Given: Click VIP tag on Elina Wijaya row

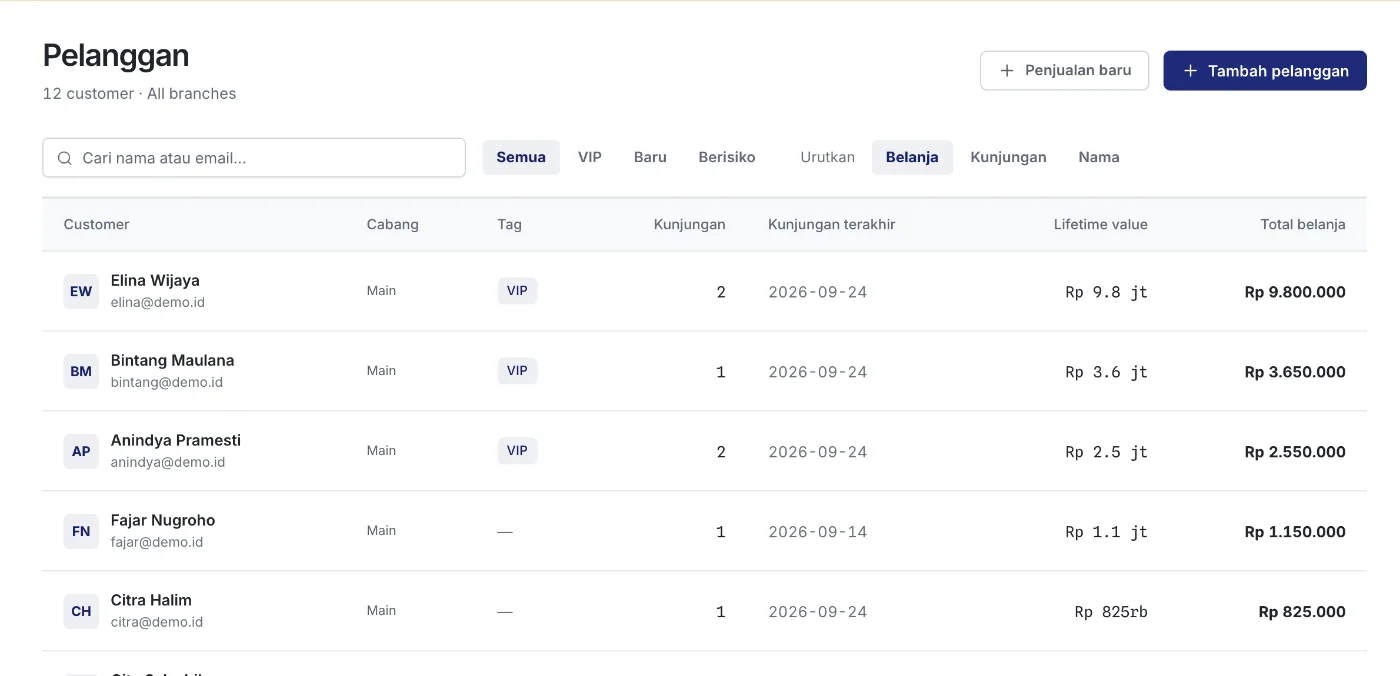Looking at the screenshot, I should [517, 291].
